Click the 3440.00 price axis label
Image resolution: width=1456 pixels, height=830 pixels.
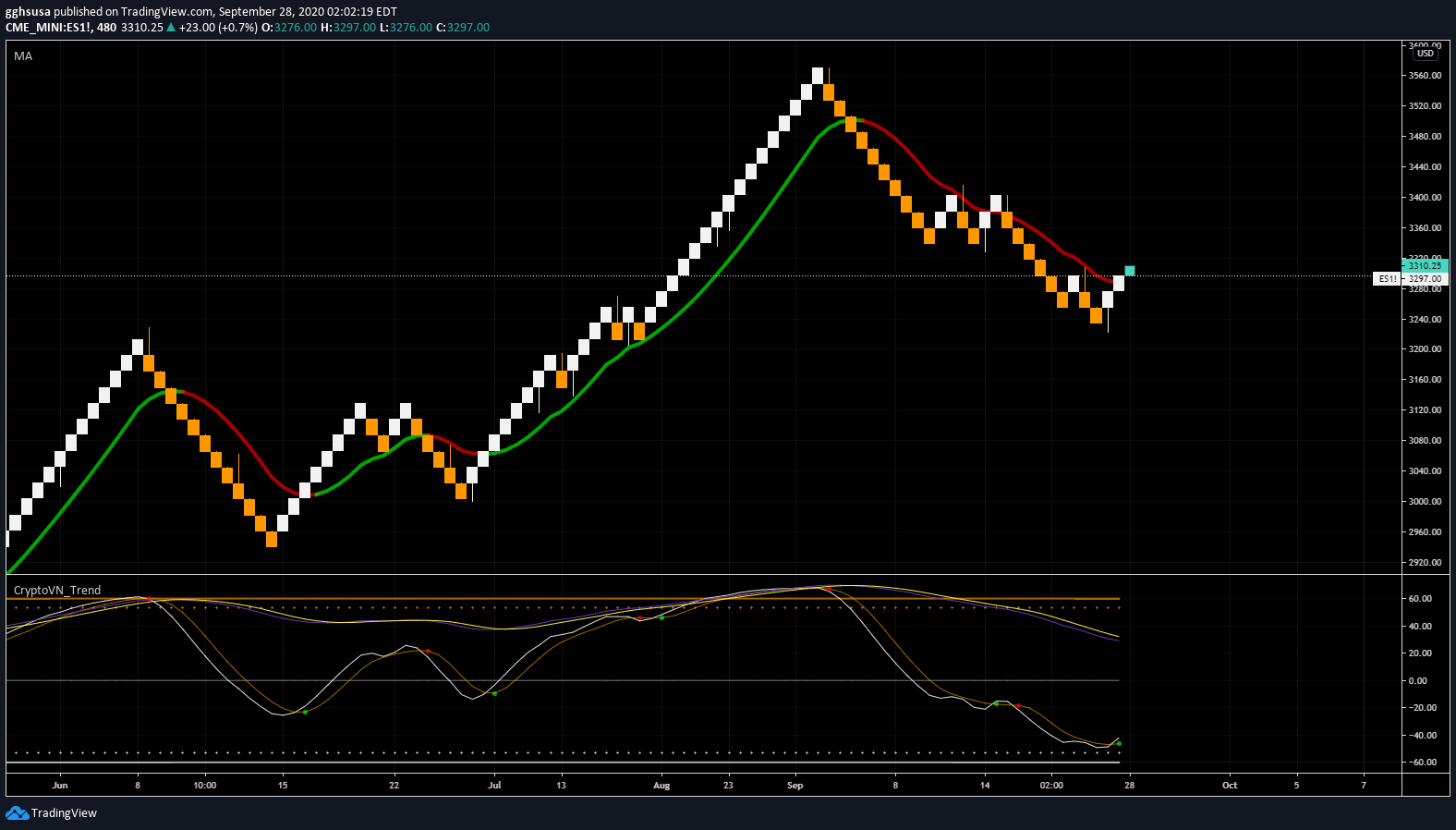coord(1425,167)
